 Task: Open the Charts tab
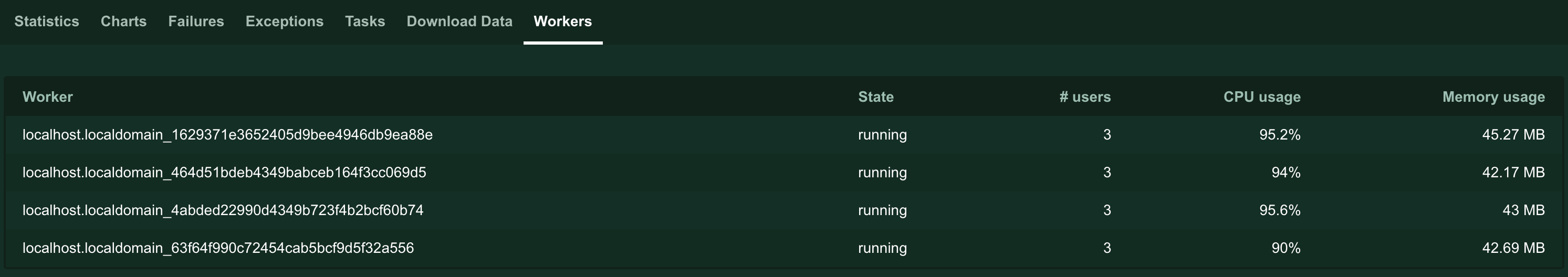click(123, 22)
